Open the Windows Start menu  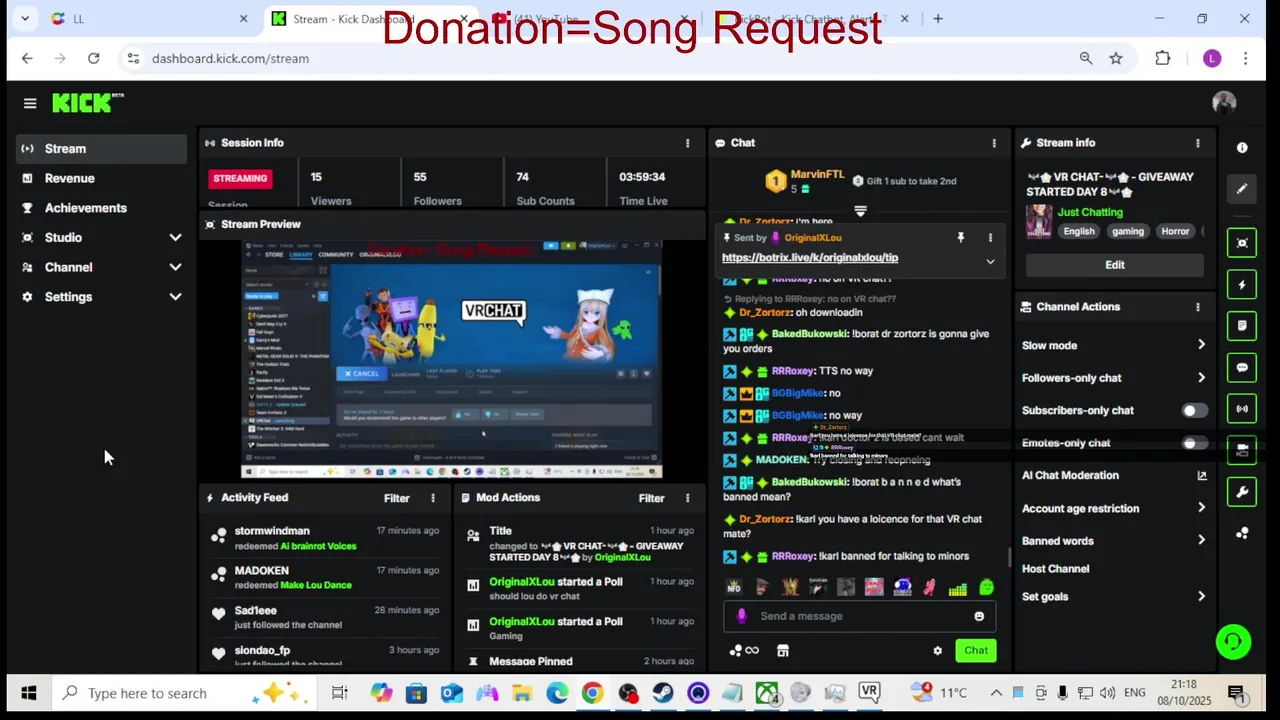tap(28, 693)
